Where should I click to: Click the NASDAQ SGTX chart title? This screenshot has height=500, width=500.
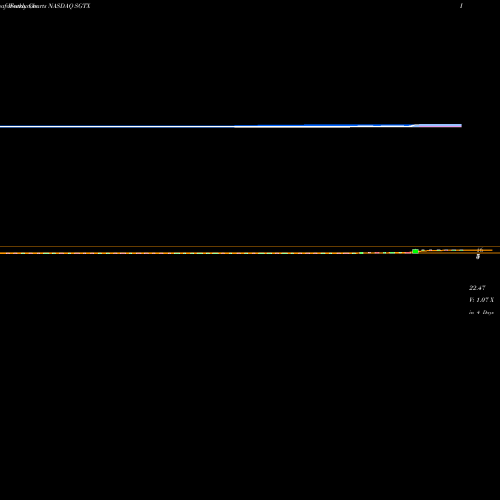(69, 6)
